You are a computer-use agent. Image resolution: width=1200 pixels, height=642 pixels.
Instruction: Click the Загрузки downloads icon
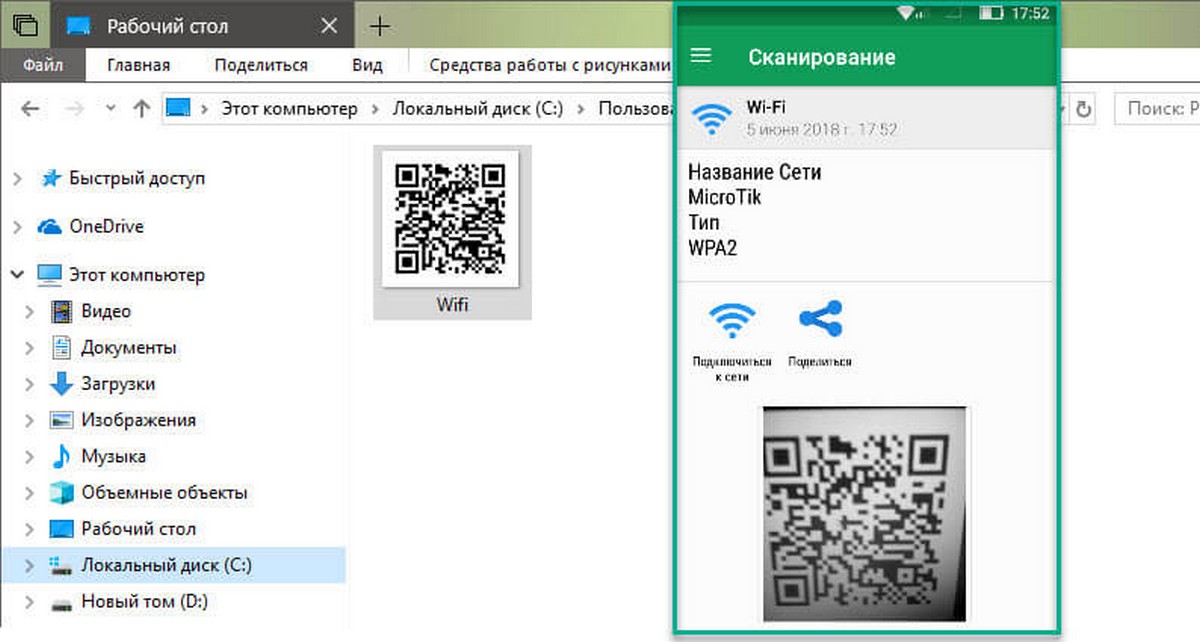[62, 383]
